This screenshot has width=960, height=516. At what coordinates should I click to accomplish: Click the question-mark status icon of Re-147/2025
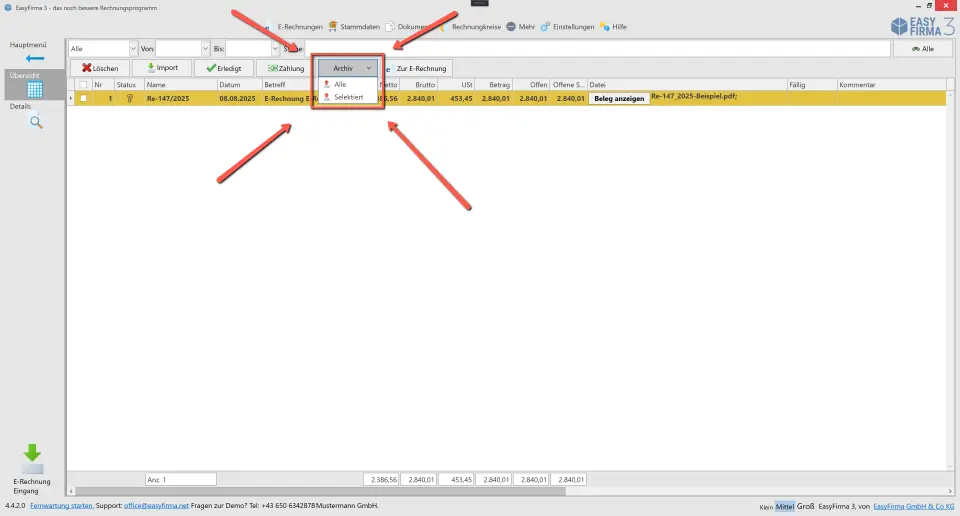[x=129, y=98]
